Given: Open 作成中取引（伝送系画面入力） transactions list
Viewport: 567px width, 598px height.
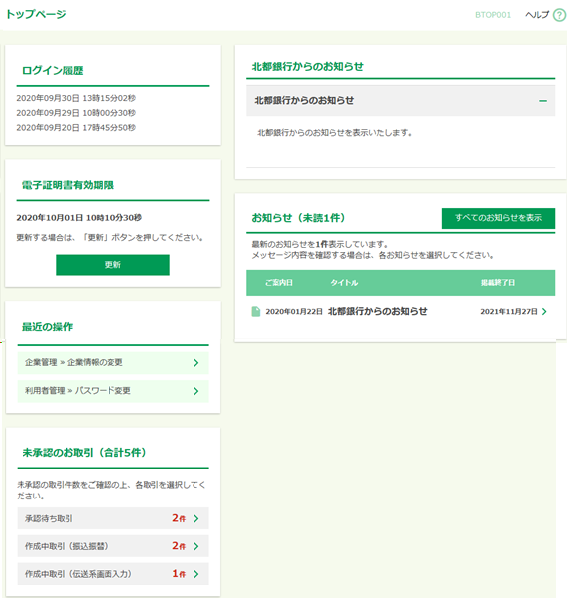Looking at the screenshot, I should (113, 574).
